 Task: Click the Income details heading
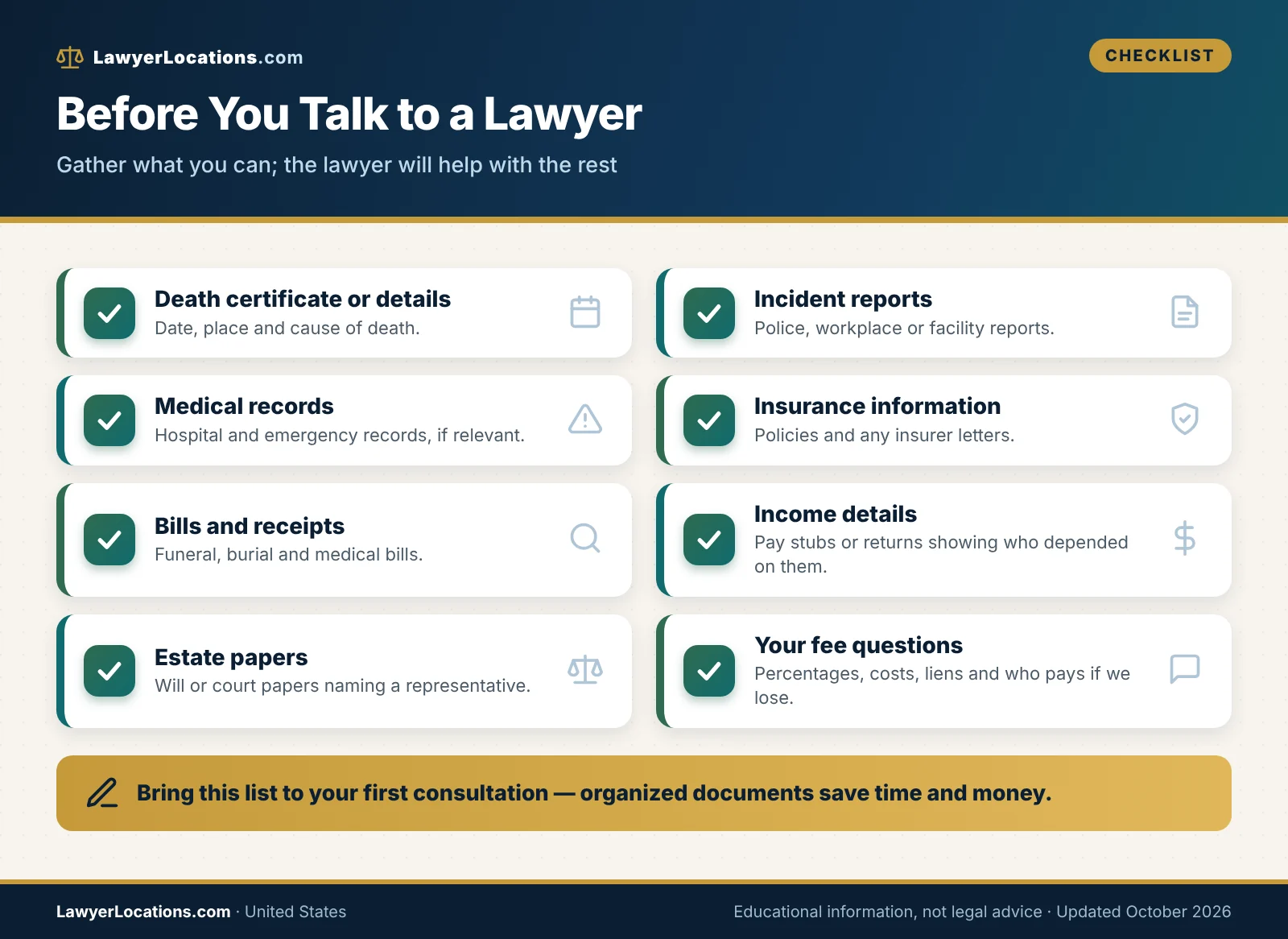[x=836, y=514]
